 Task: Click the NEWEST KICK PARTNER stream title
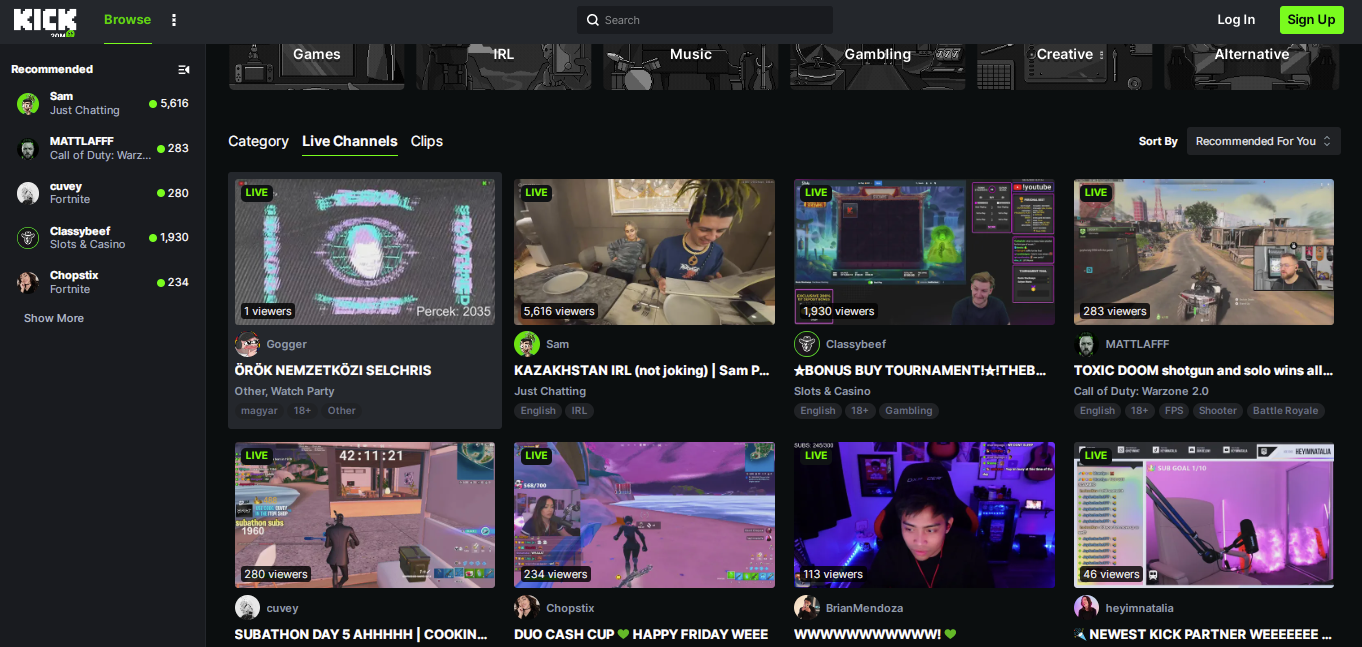tap(1203, 634)
